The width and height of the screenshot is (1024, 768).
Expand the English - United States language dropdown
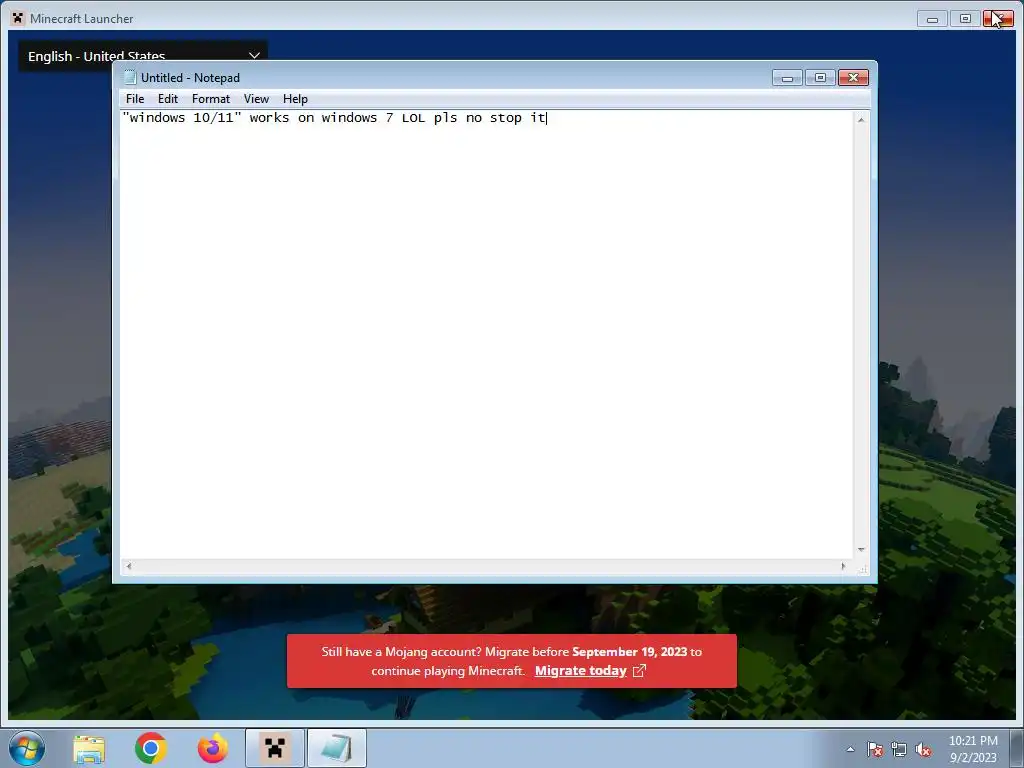click(143, 56)
